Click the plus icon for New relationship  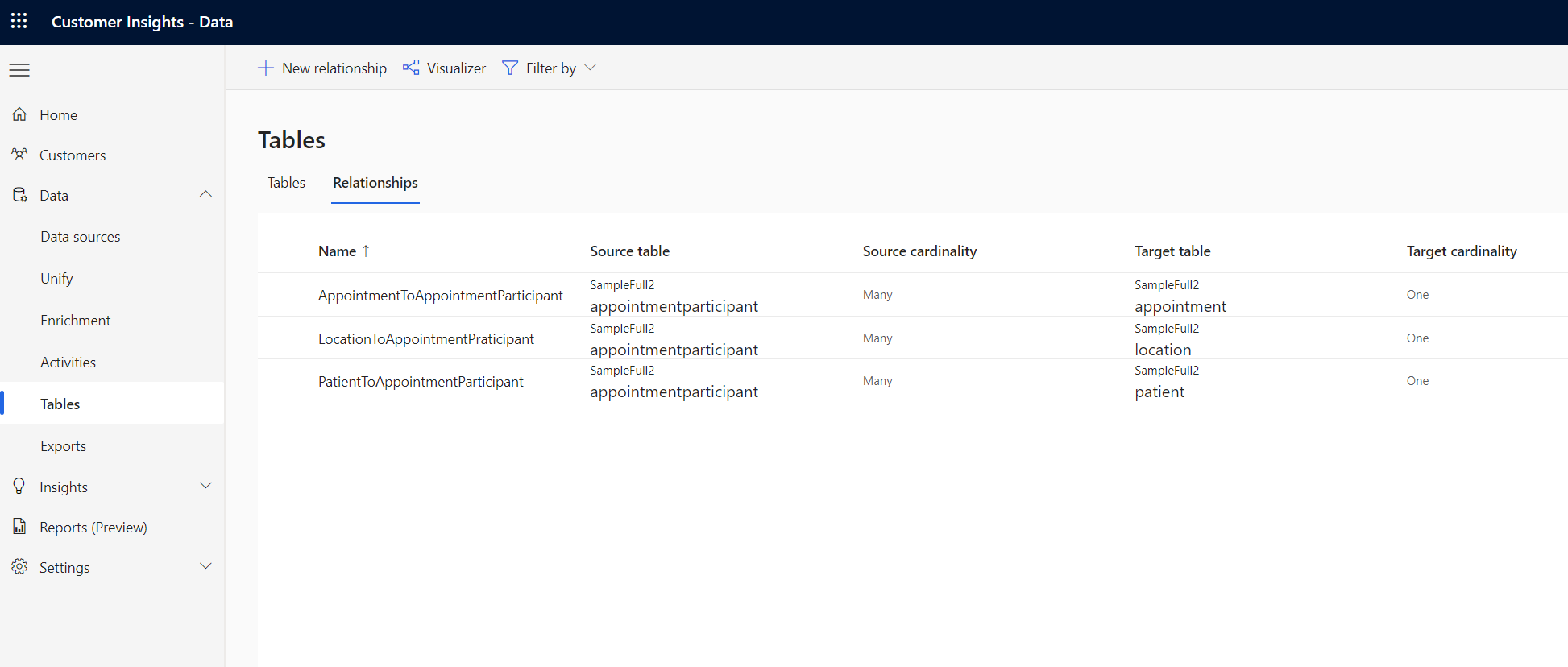coord(265,68)
